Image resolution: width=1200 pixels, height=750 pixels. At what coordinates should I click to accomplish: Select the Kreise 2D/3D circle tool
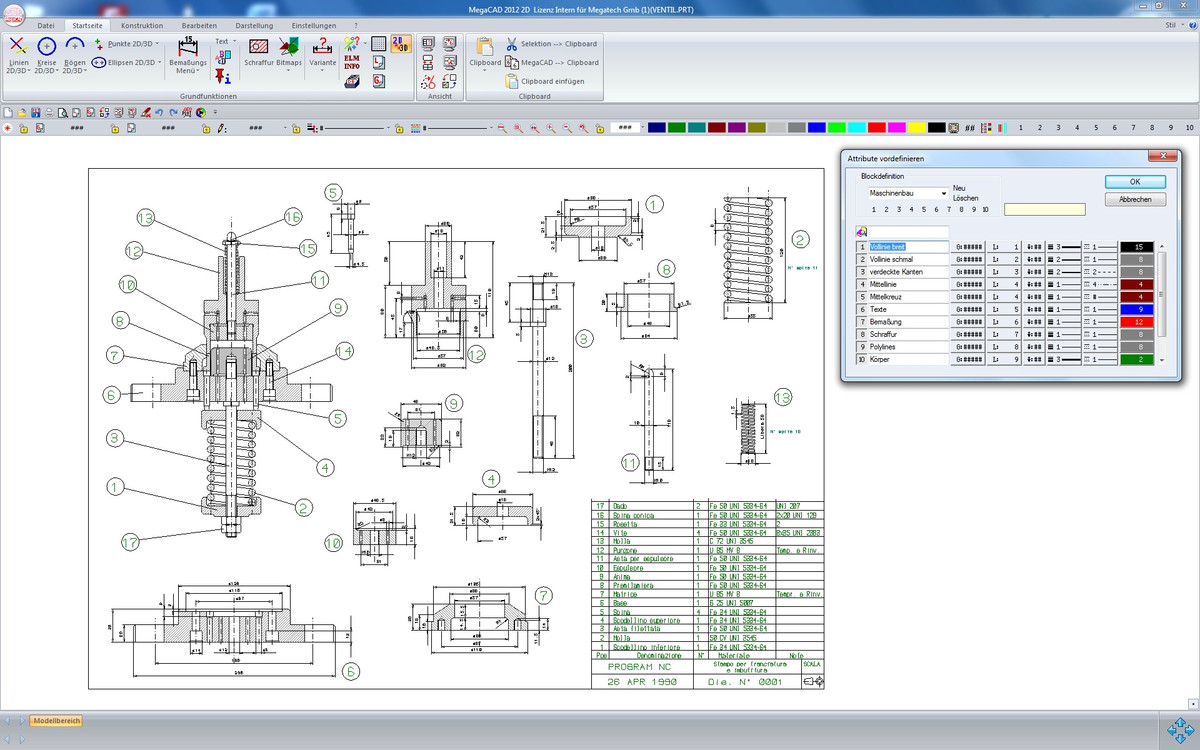pos(46,47)
